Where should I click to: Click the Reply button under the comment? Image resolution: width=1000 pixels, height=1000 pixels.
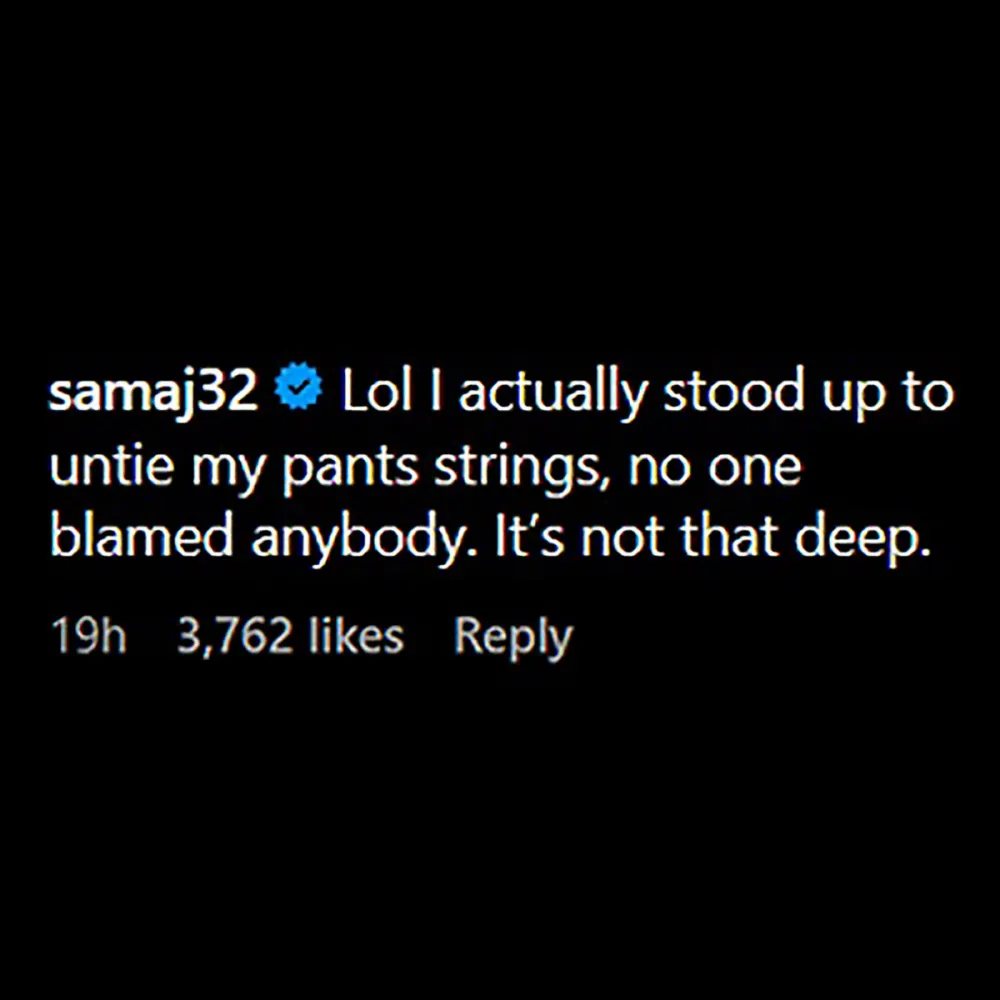pos(513,637)
